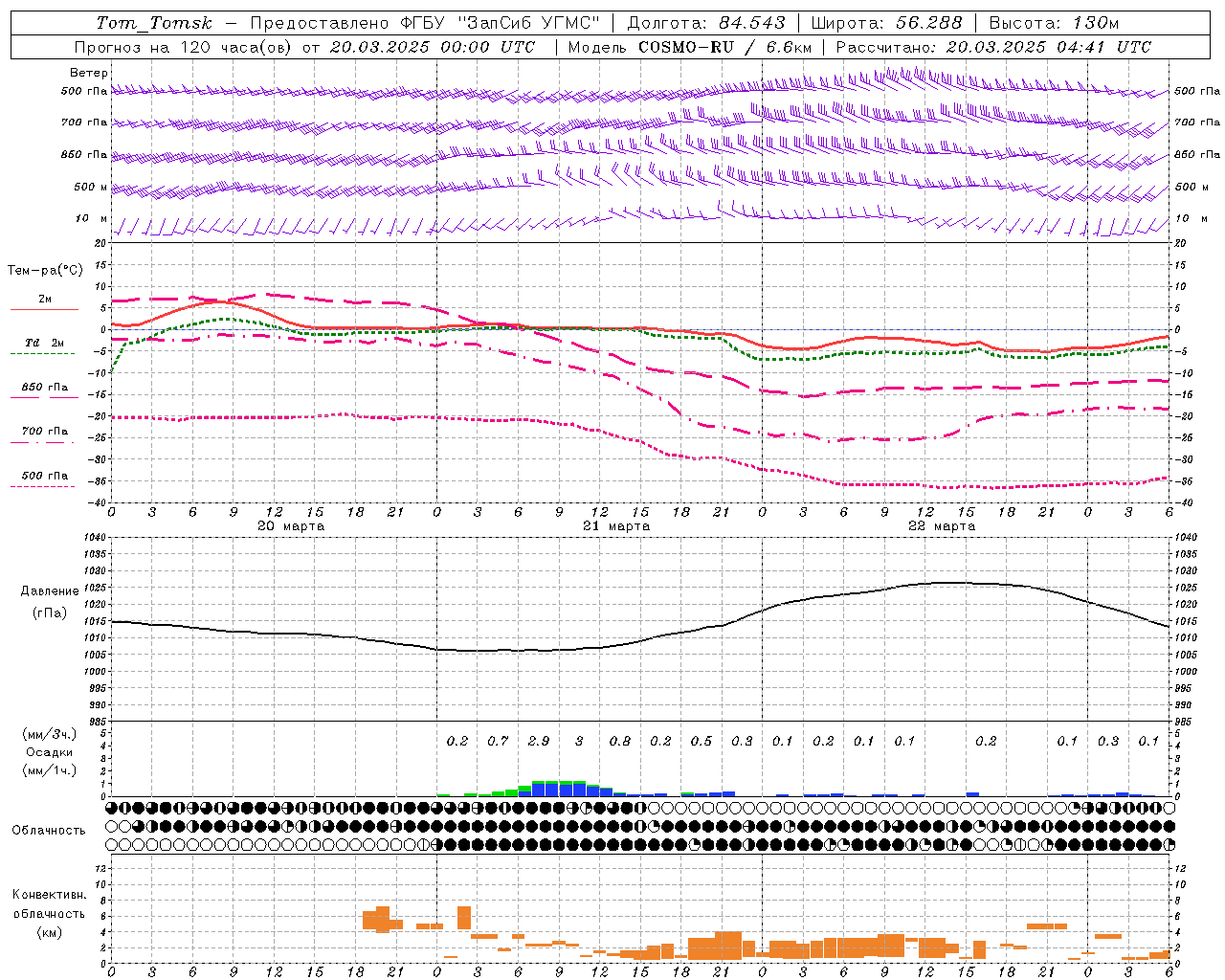The height and width of the screenshot is (980, 1225).
Task: Click the '2.9' precipitation value
Action: (x=539, y=742)
